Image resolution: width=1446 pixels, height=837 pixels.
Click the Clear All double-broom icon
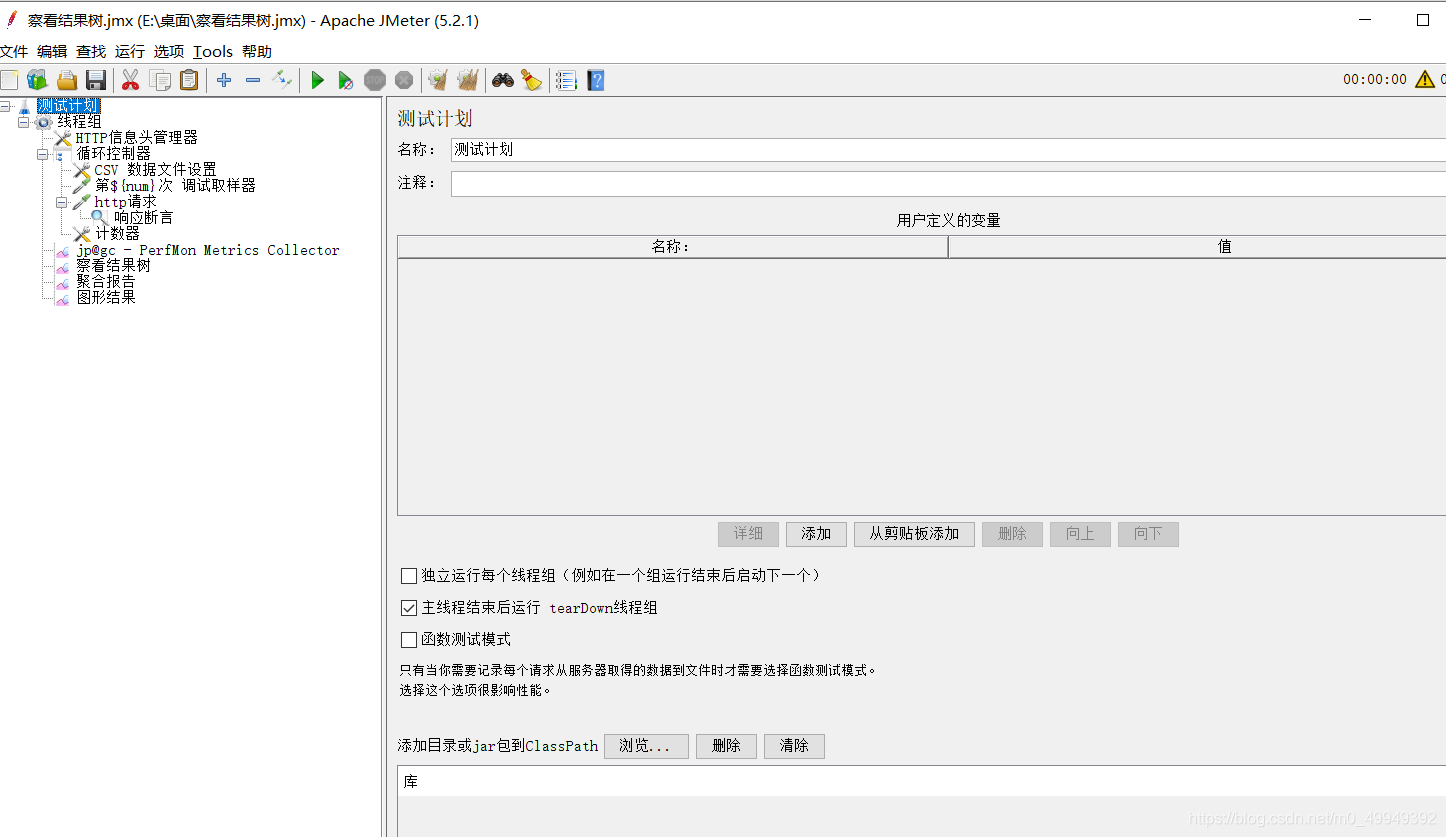tap(468, 80)
